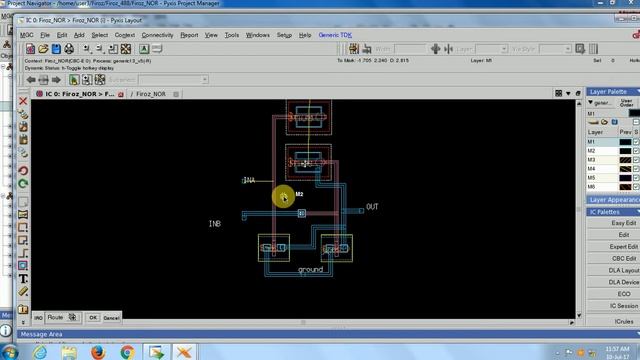Click the M3 layer pattern swatch
Viewport: 640px width, 360px height.
click(625, 160)
